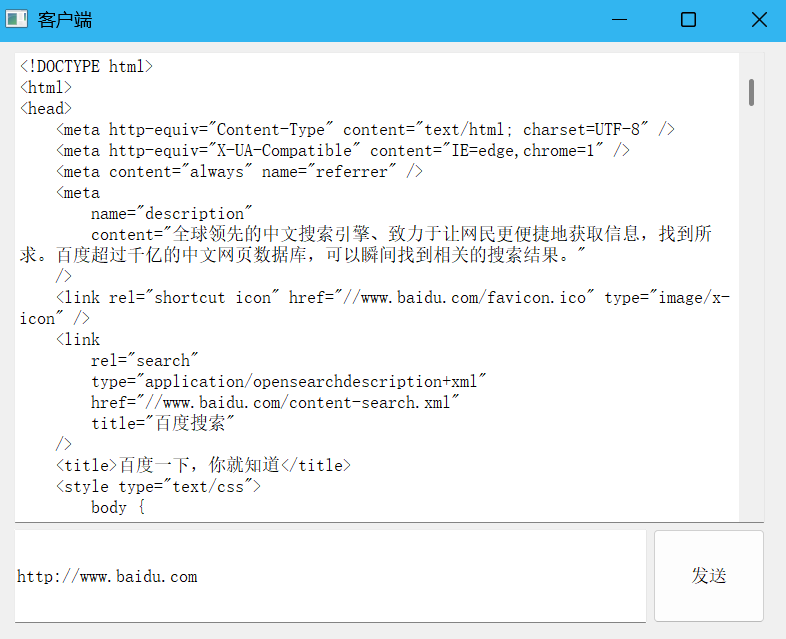The height and width of the screenshot is (639, 786).
Task: Click the href content-search.xml line
Action: pos(275,402)
